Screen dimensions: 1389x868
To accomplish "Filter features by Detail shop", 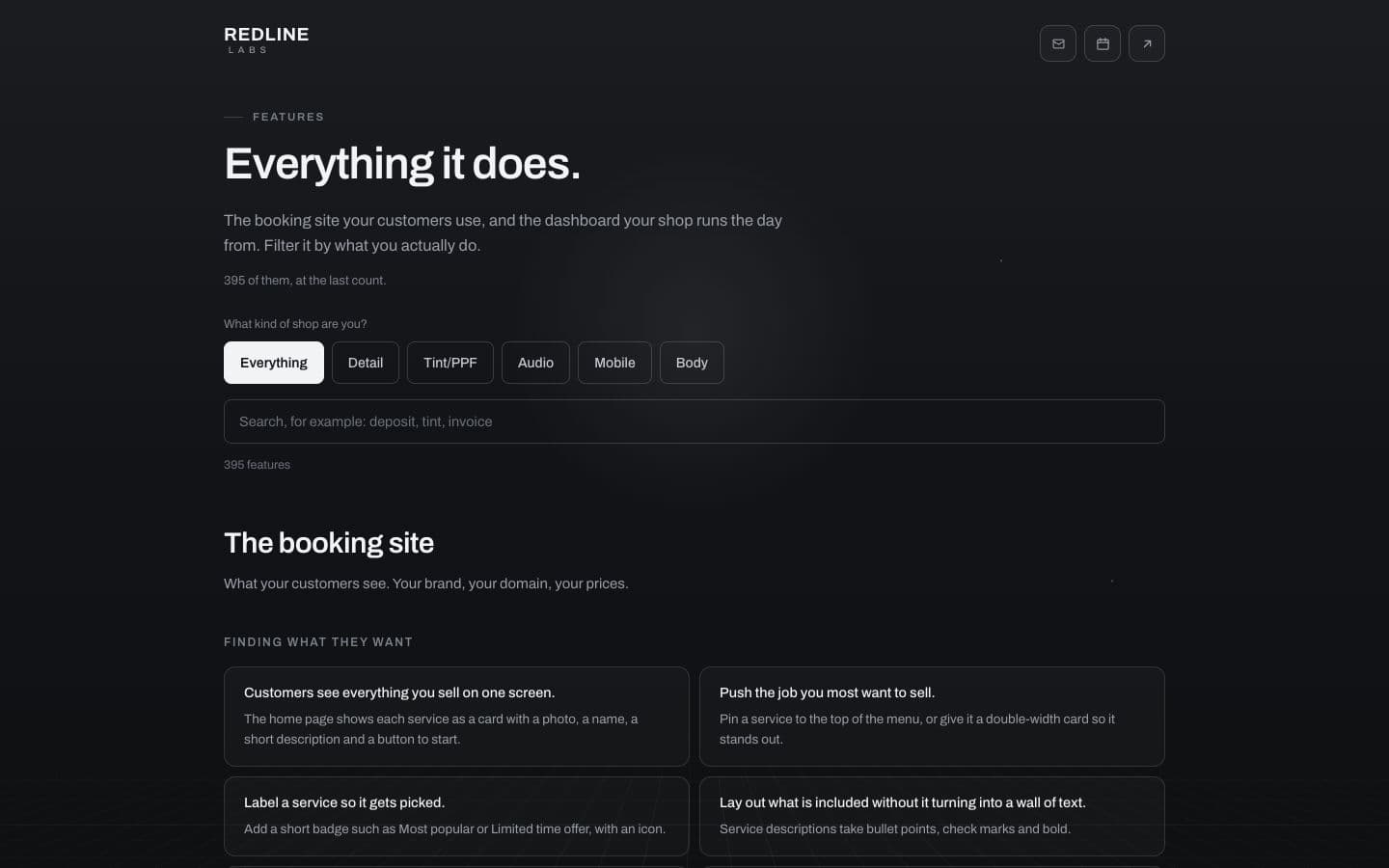I will [366, 363].
